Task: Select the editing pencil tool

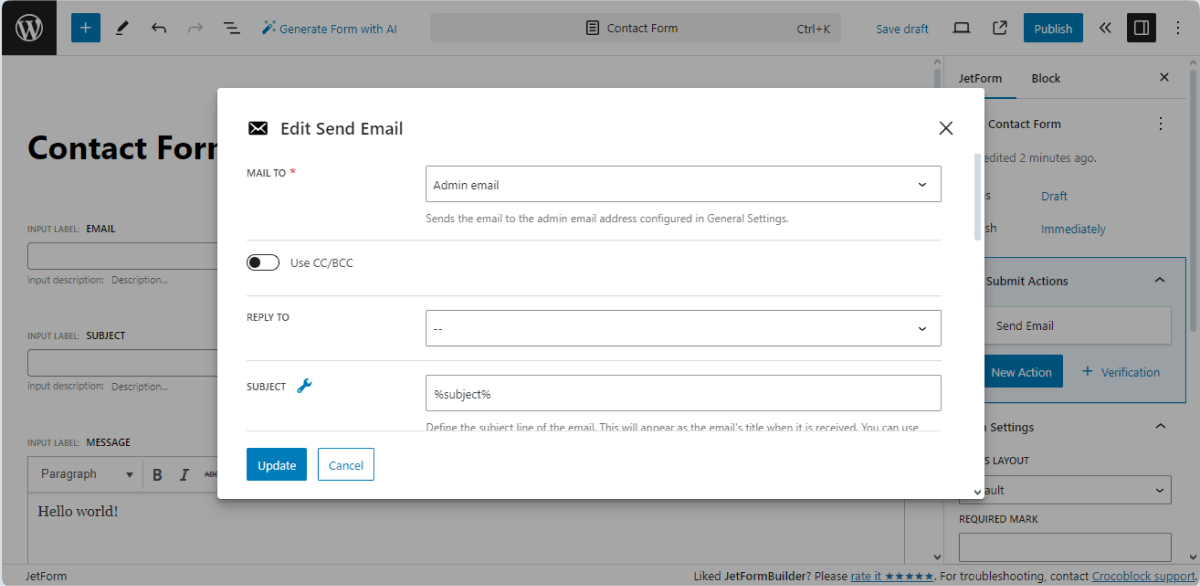Action: click(122, 27)
